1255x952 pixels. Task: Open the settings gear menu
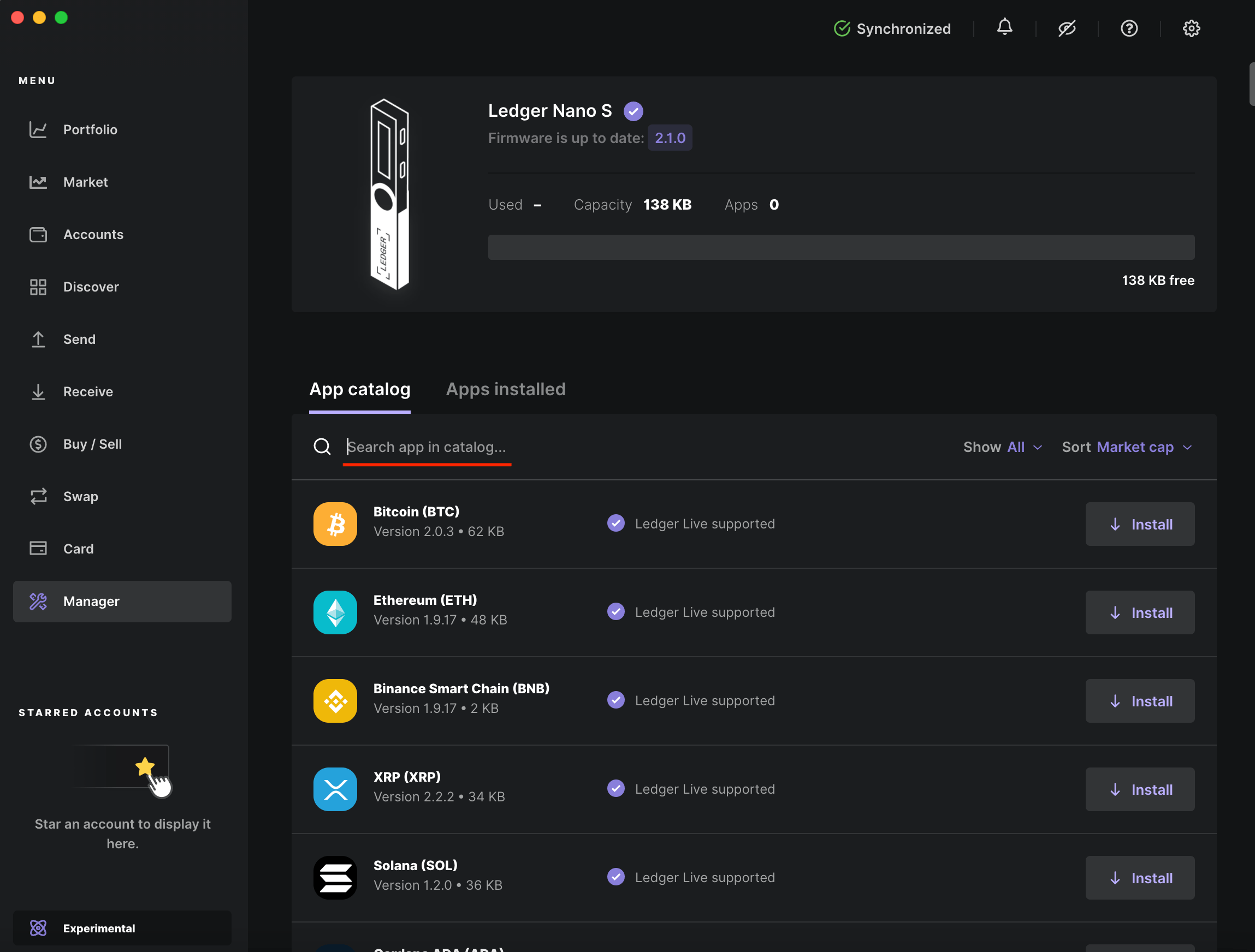coord(1192,28)
